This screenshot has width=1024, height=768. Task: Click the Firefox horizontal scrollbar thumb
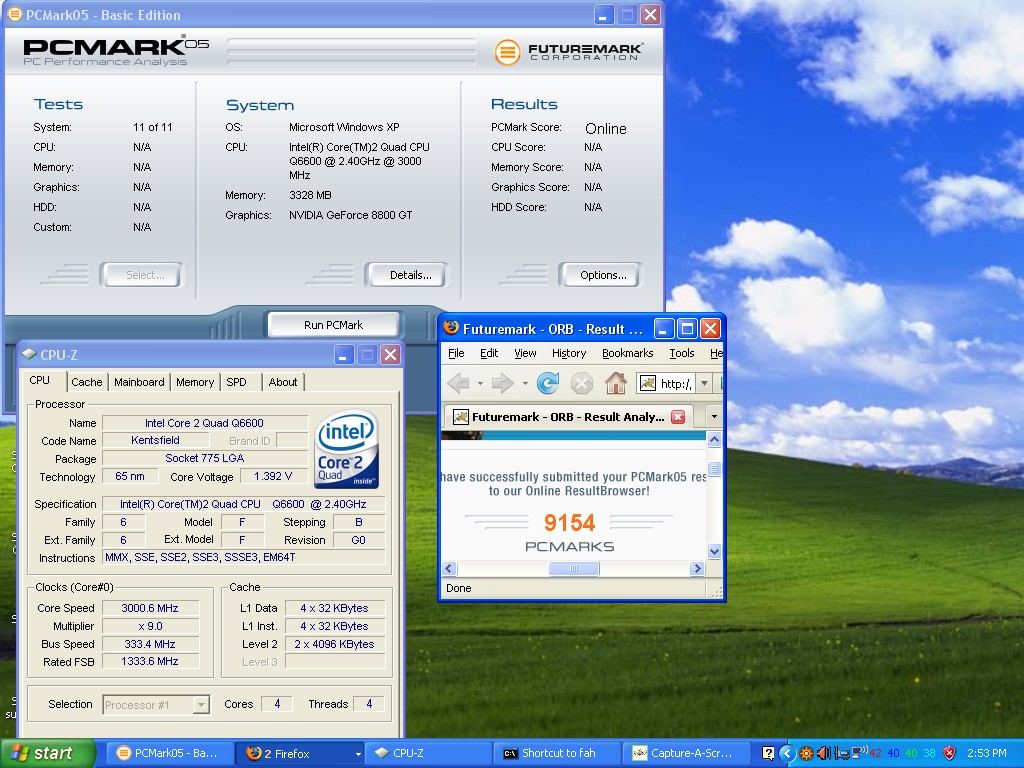574,569
